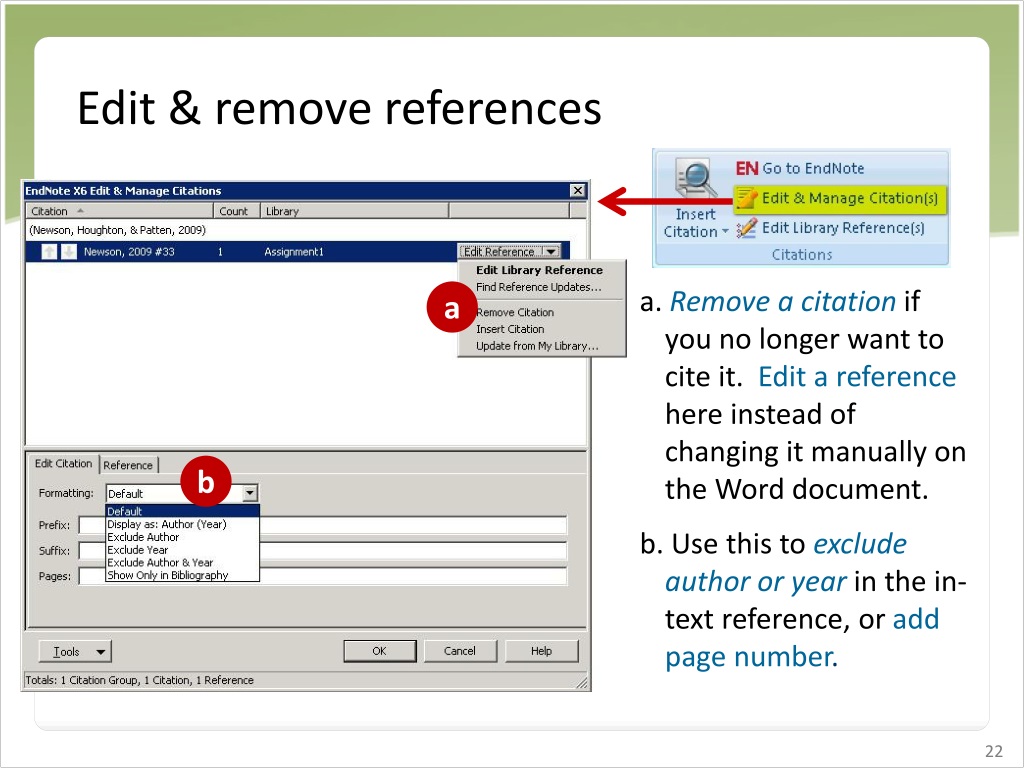Click the Citations ribbon group label
The image size is (1024, 768).
click(x=802, y=255)
